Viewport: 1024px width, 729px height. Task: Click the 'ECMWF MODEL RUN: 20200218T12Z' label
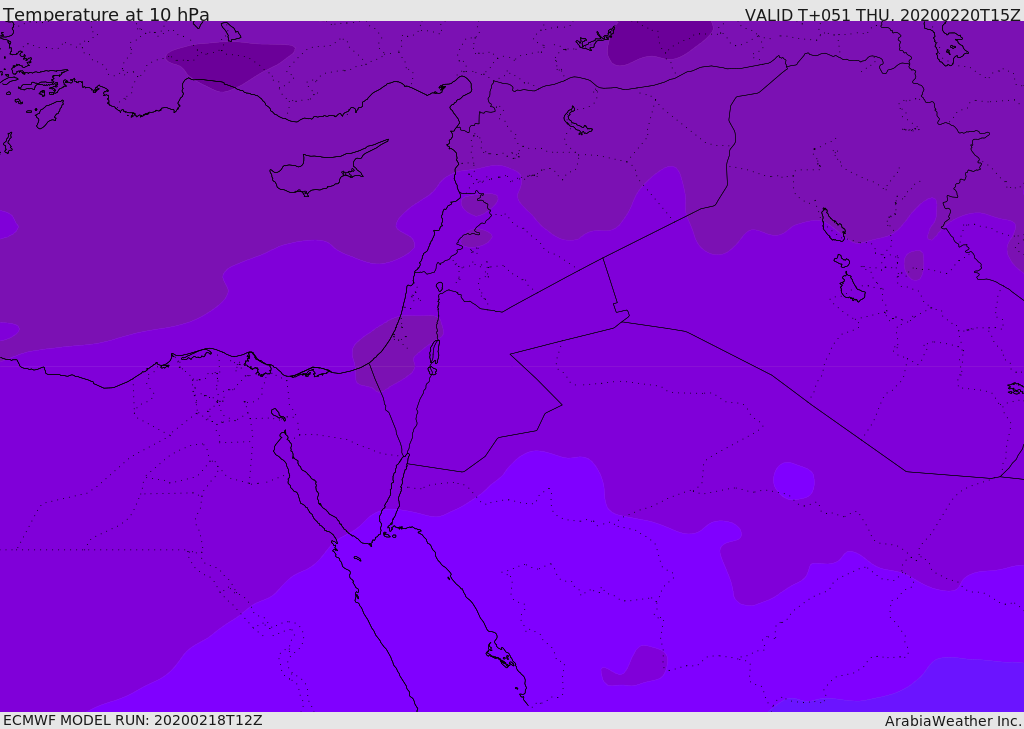tap(133, 720)
